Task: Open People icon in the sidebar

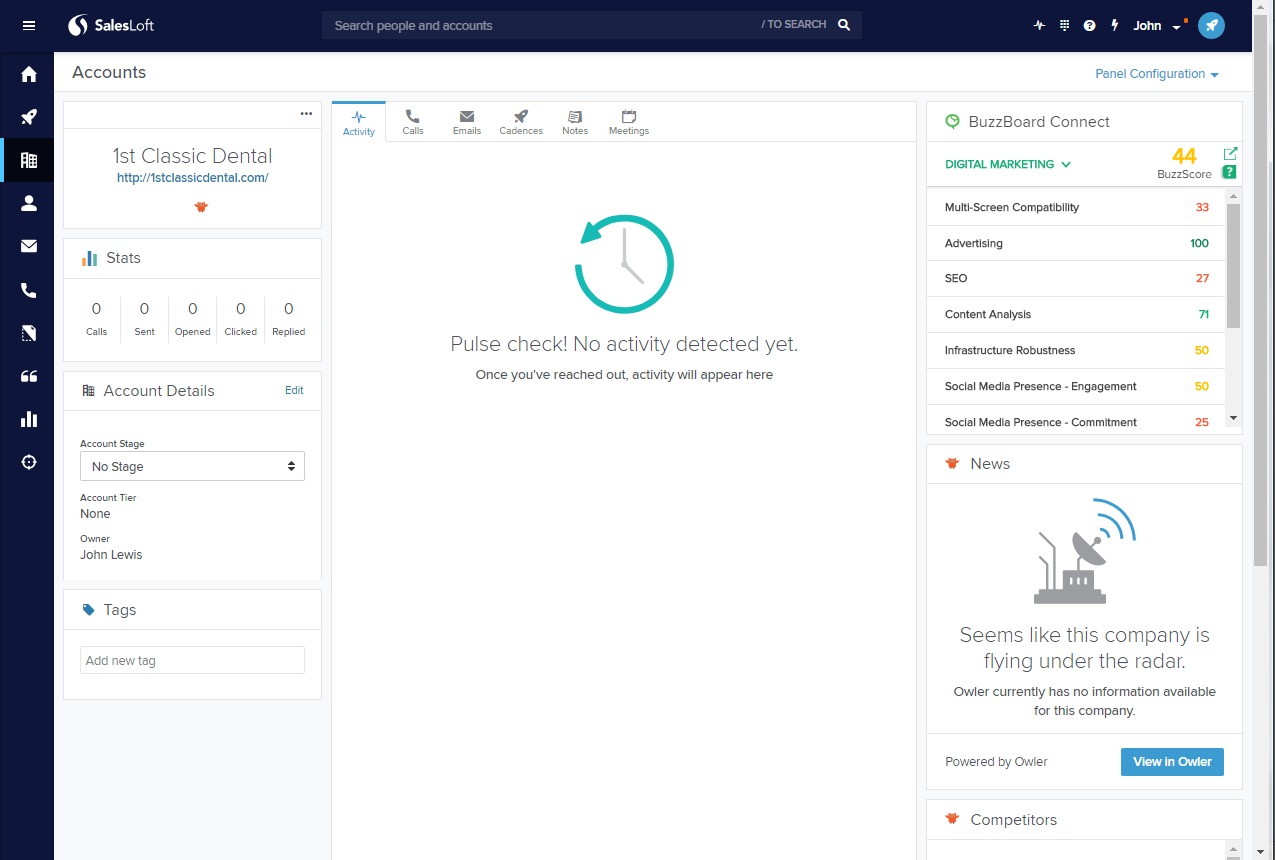Action: [x=29, y=203]
